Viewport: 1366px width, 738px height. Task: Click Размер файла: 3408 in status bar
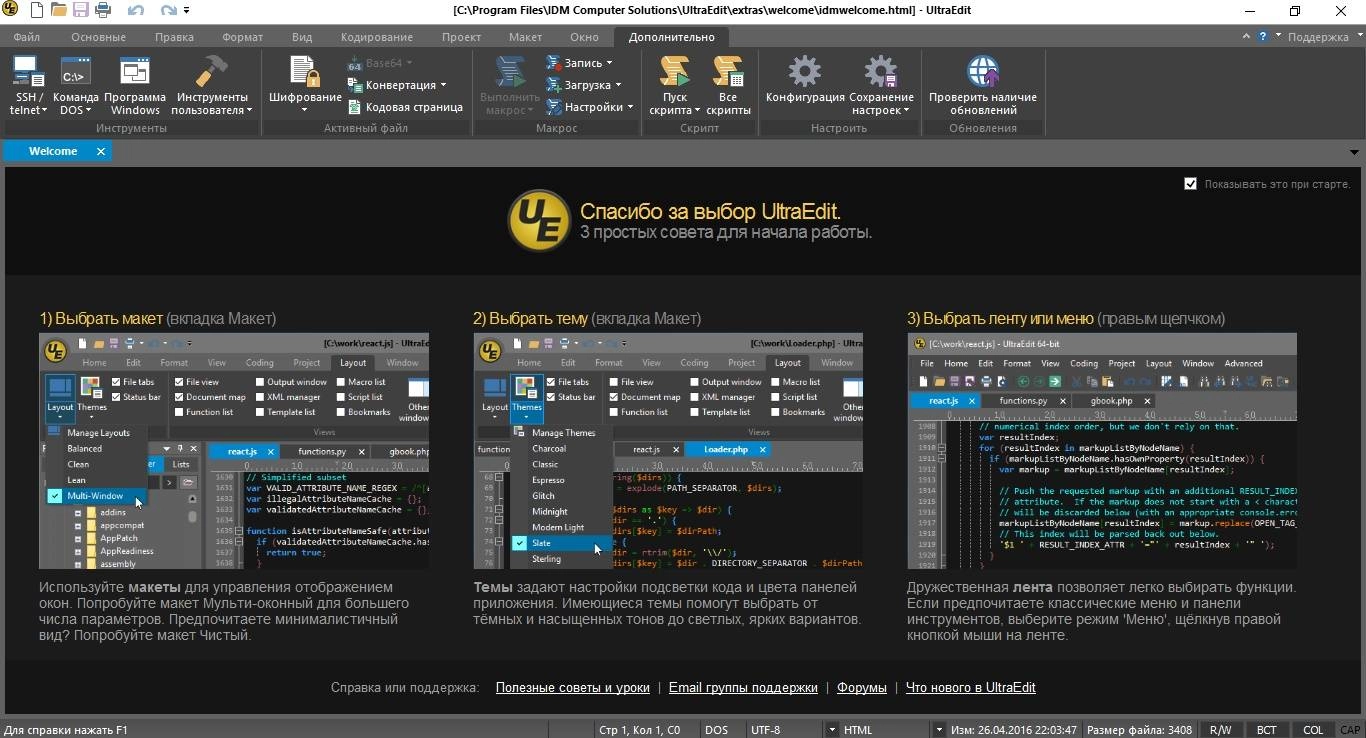[1139, 730]
